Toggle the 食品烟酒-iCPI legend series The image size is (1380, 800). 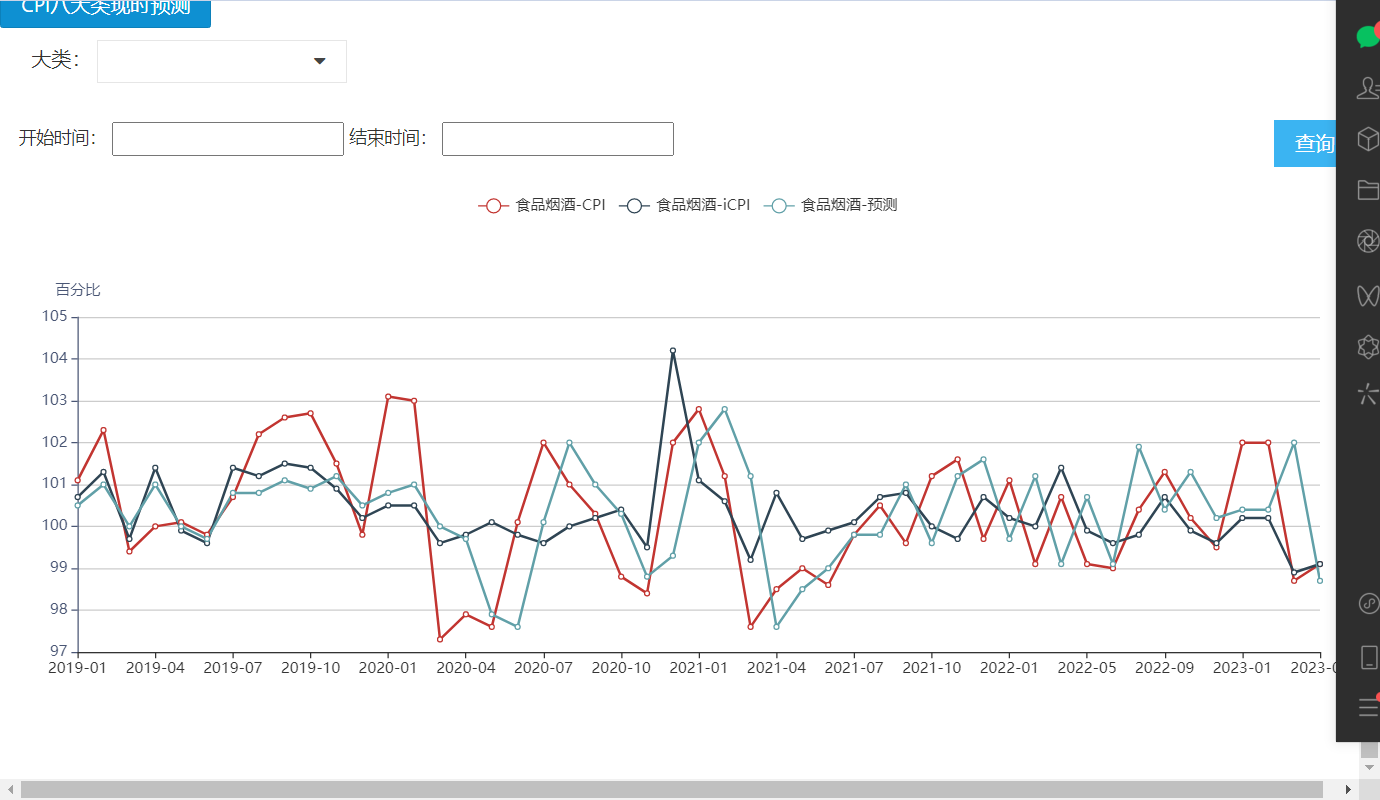tap(684, 205)
